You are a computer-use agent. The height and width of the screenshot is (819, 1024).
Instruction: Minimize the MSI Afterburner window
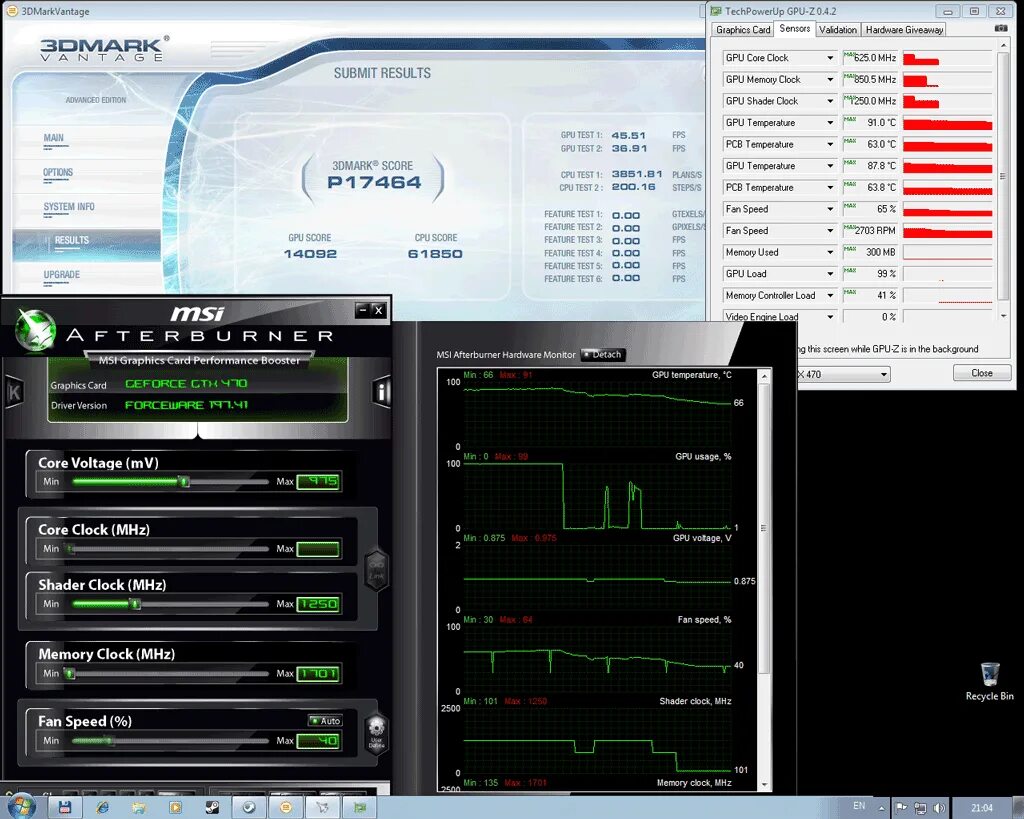(362, 310)
